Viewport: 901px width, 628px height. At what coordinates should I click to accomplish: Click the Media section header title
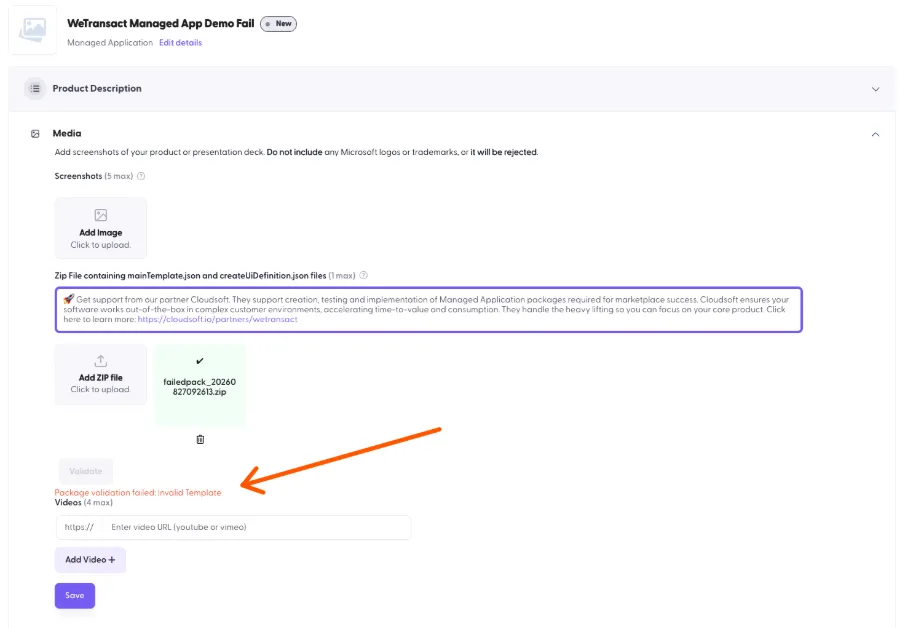tap(67, 133)
